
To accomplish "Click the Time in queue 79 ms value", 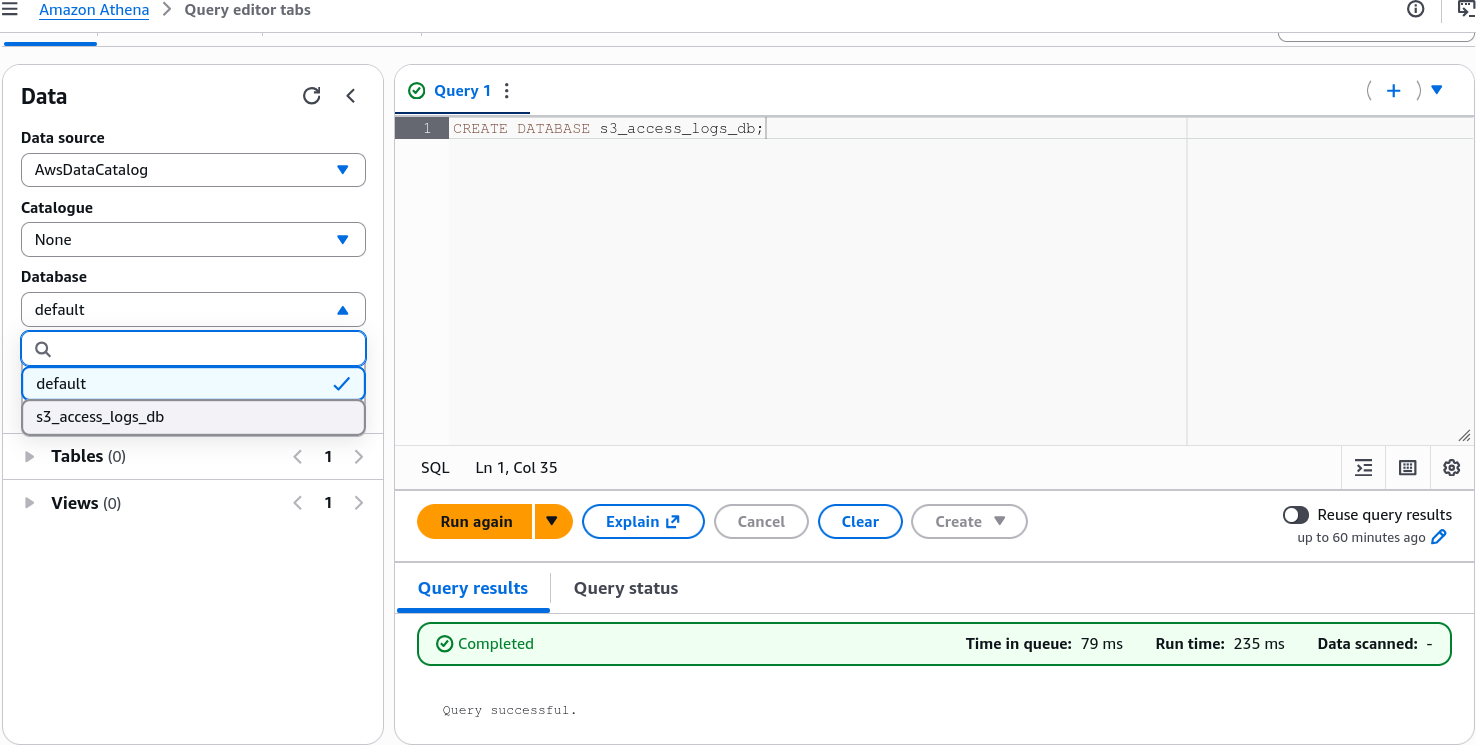I will (1102, 644).
